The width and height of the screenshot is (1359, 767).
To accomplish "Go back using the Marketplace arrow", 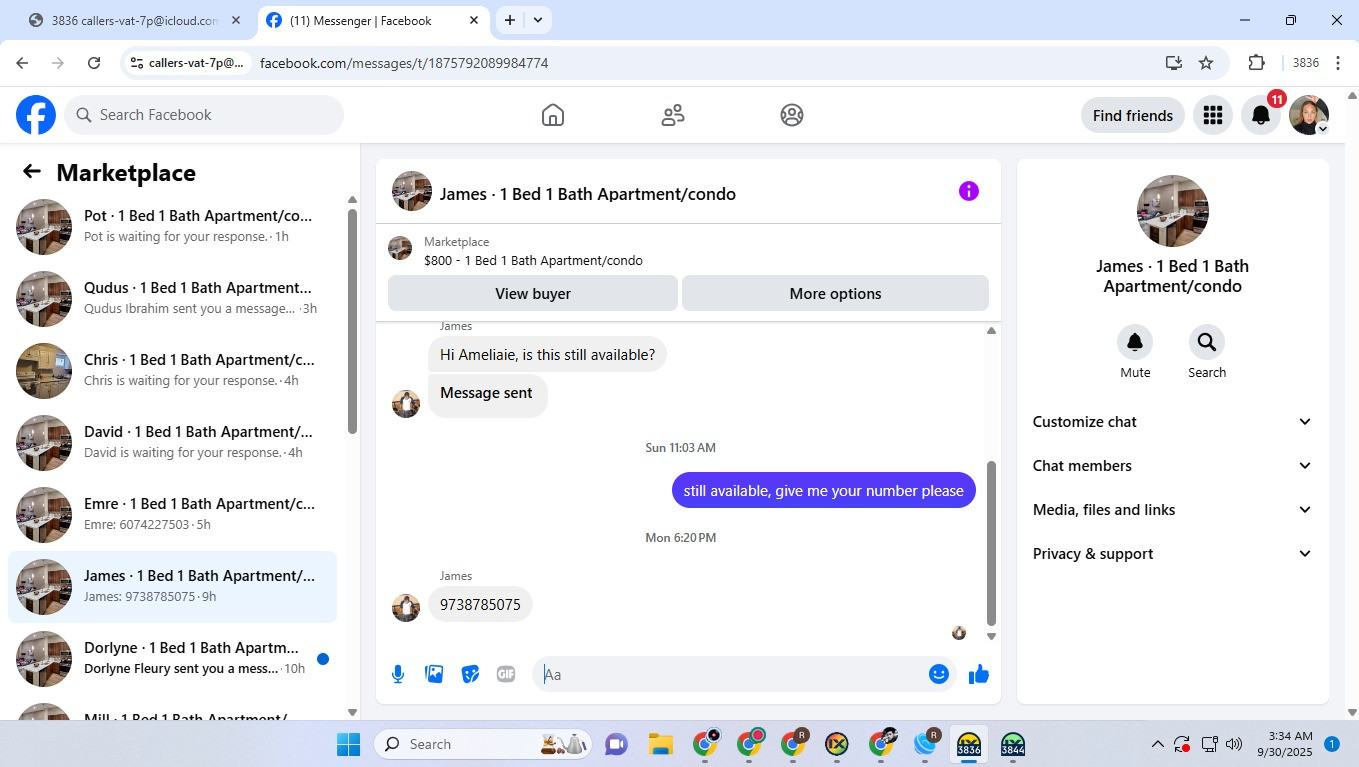I will tap(32, 172).
